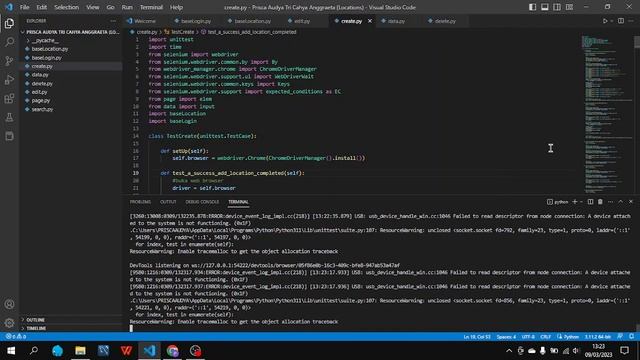640x360 pixels.
Task: Open the Testing flask view
Action: coord(9,117)
